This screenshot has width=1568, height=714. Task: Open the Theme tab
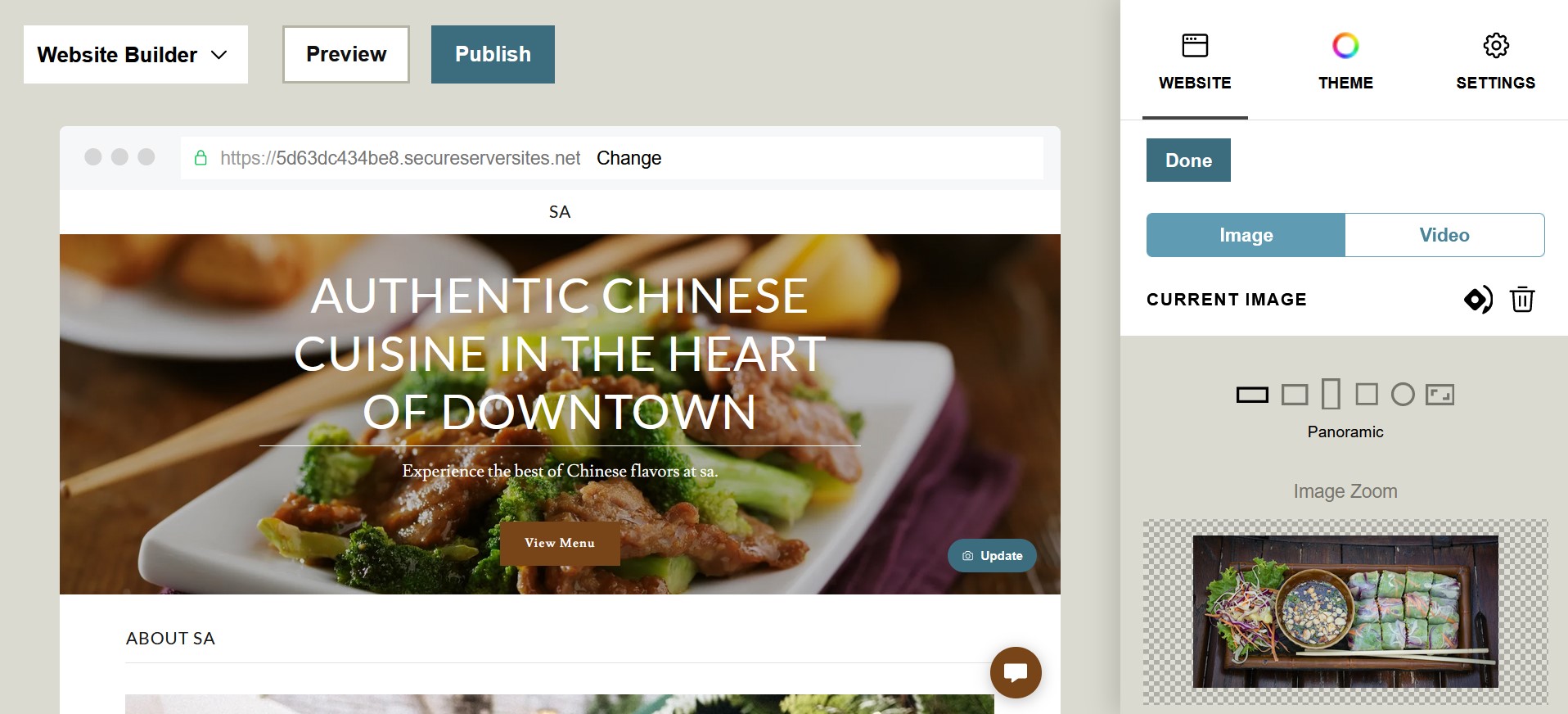1345,61
